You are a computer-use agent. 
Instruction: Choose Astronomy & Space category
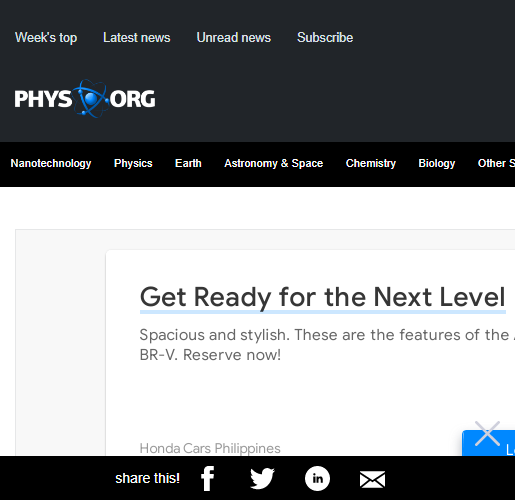tap(274, 163)
